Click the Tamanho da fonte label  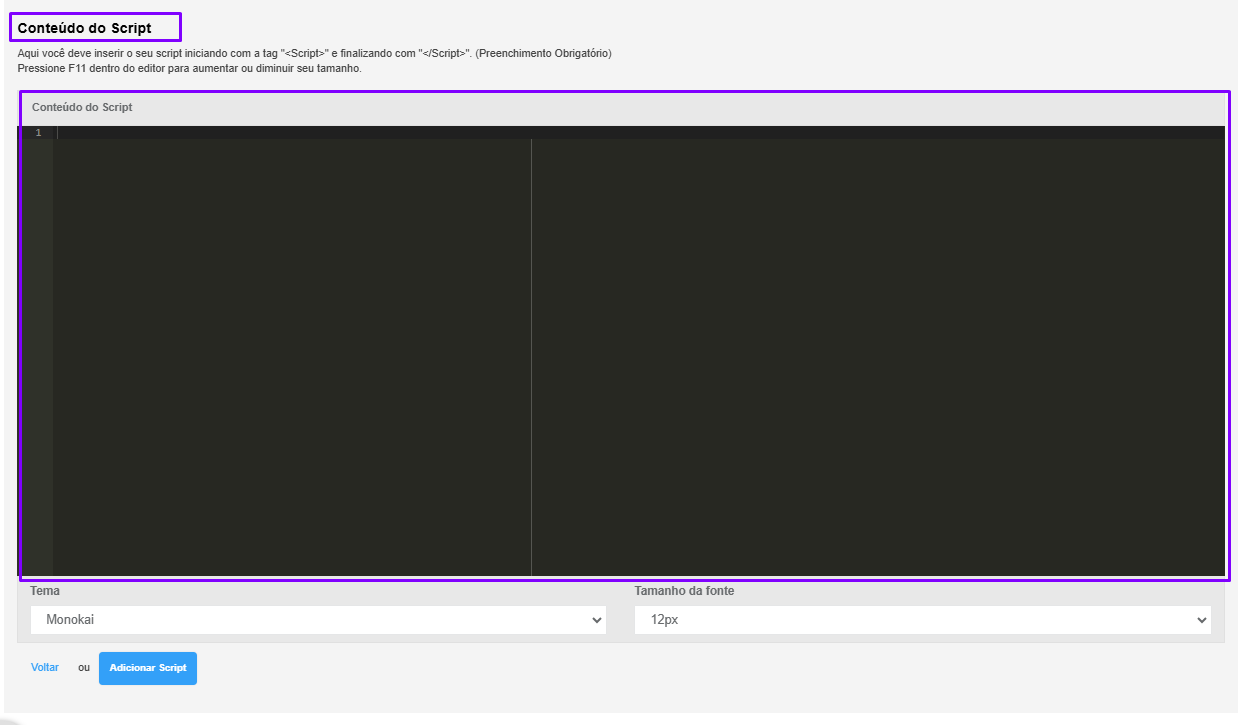point(684,591)
